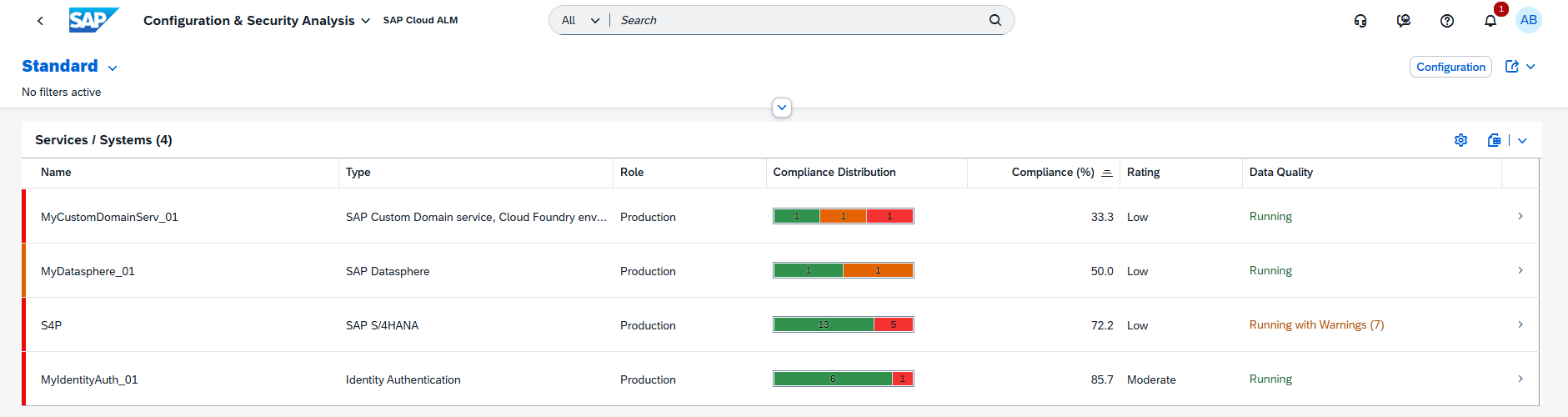
Task: Open the notifications bell
Action: (1490, 21)
